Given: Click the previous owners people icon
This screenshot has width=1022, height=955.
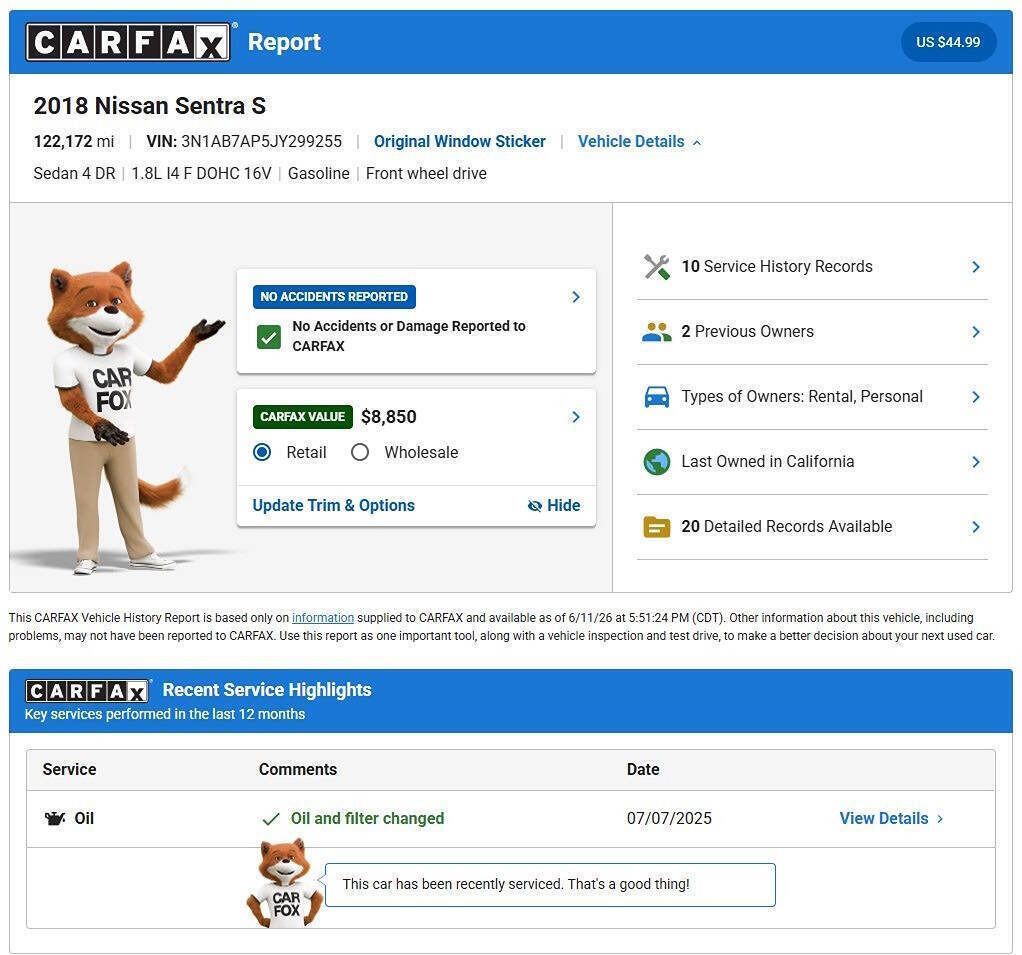Looking at the screenshot, I should click(656, 332).
